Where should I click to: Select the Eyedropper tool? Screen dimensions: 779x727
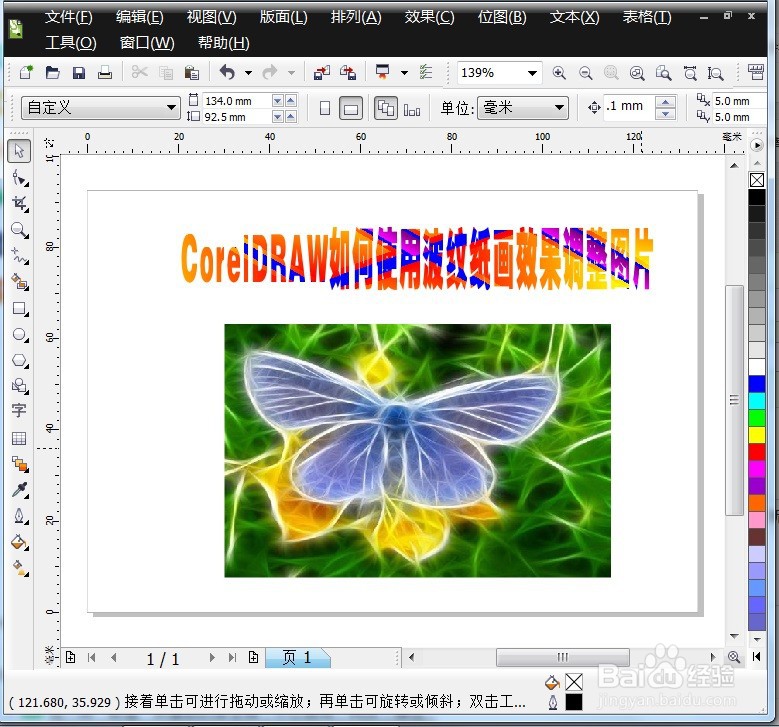pos(19,490)
